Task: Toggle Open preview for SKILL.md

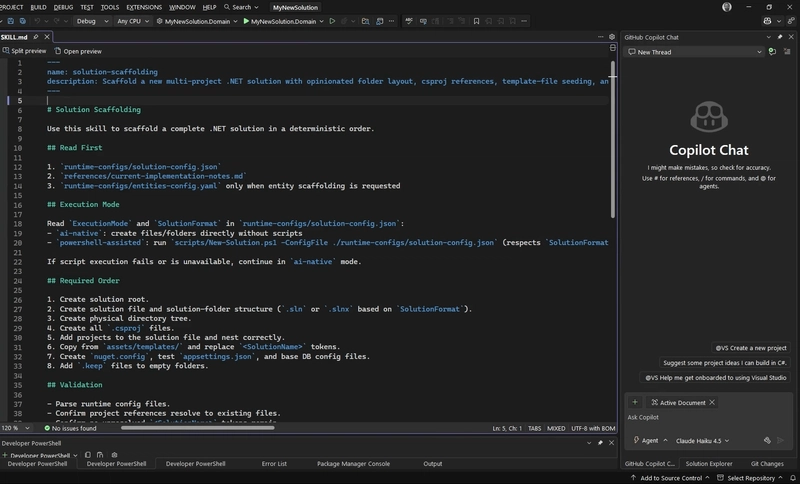Action: (78, 51)
